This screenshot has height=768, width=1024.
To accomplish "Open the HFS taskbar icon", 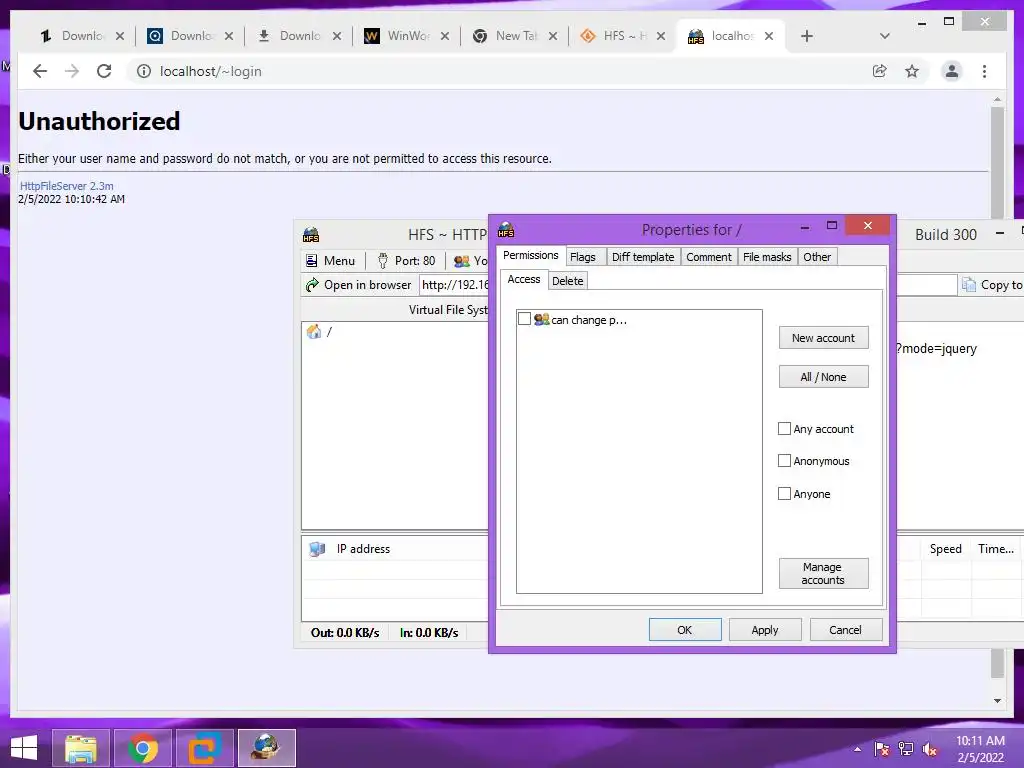I will 266,748.
